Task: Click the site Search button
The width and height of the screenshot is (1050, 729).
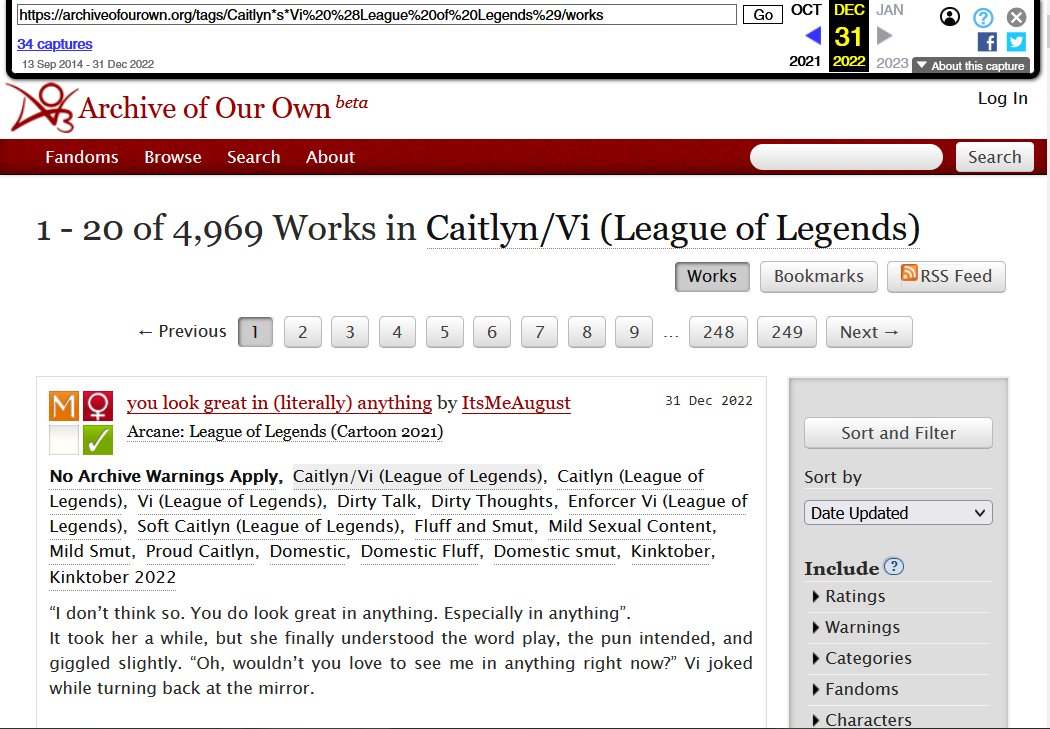Action: tap(994, 157)
